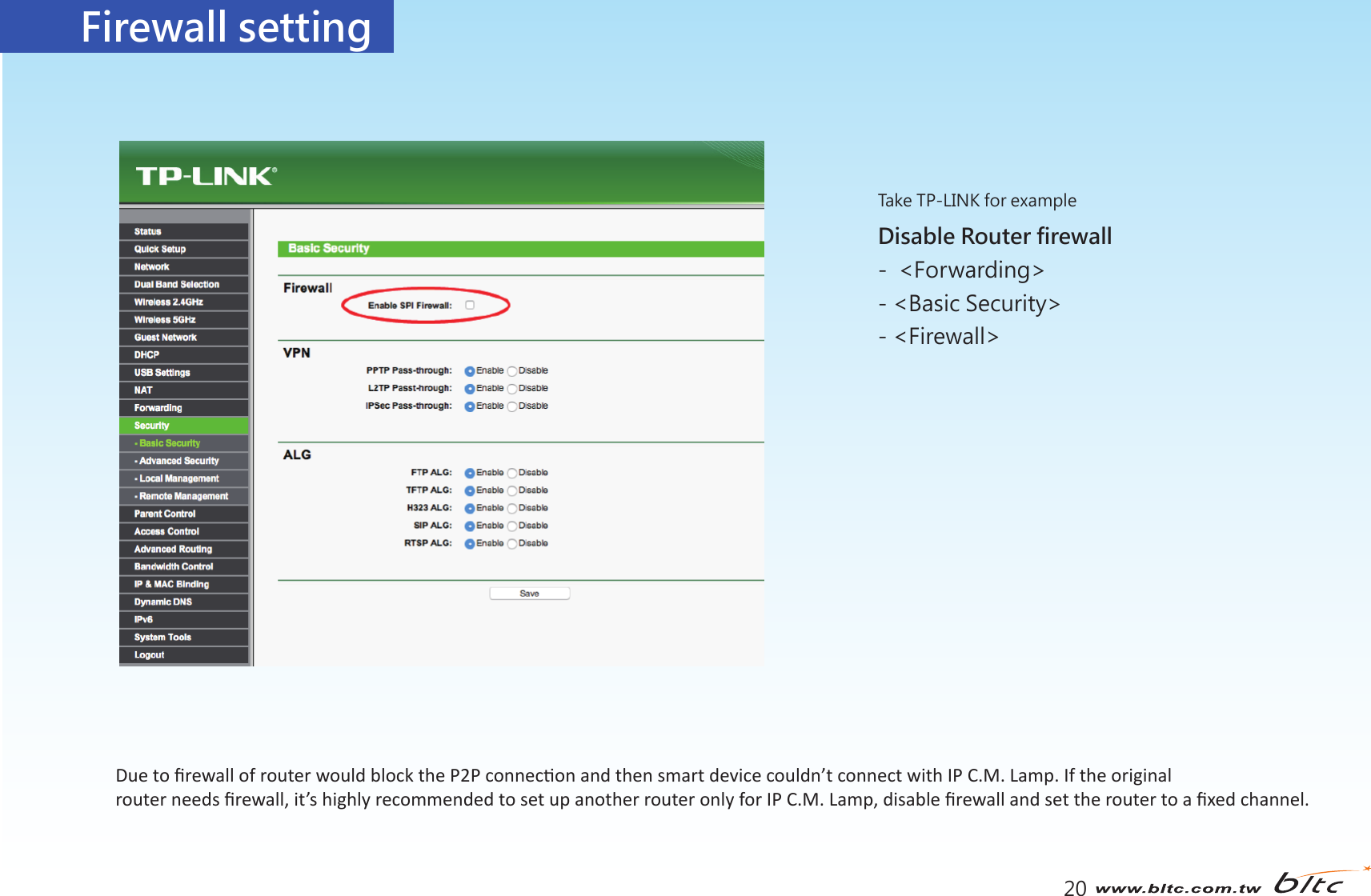
Task: Open Guest Network menu
Action: click(184, 337)
